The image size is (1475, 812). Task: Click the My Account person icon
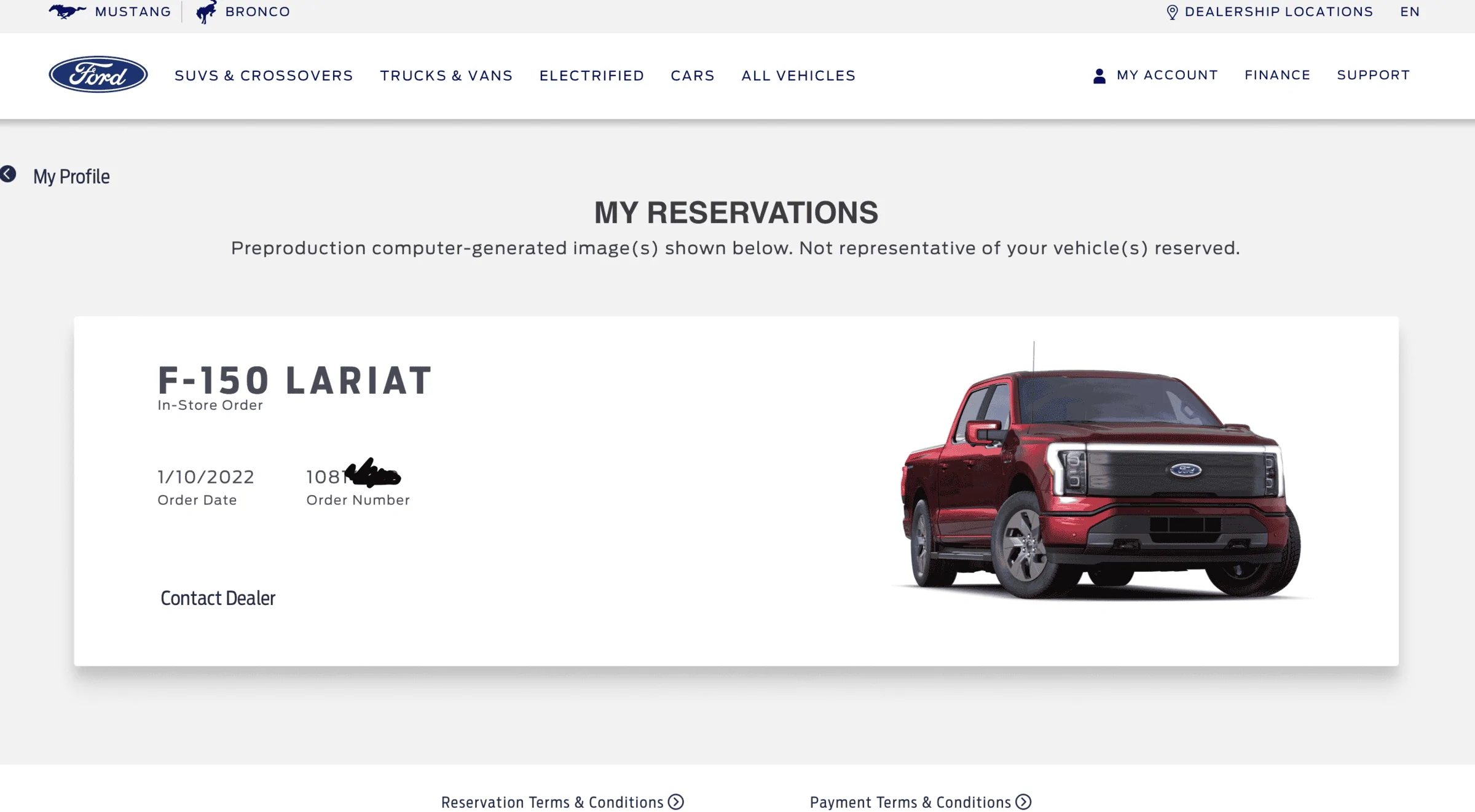point(1099,76)
